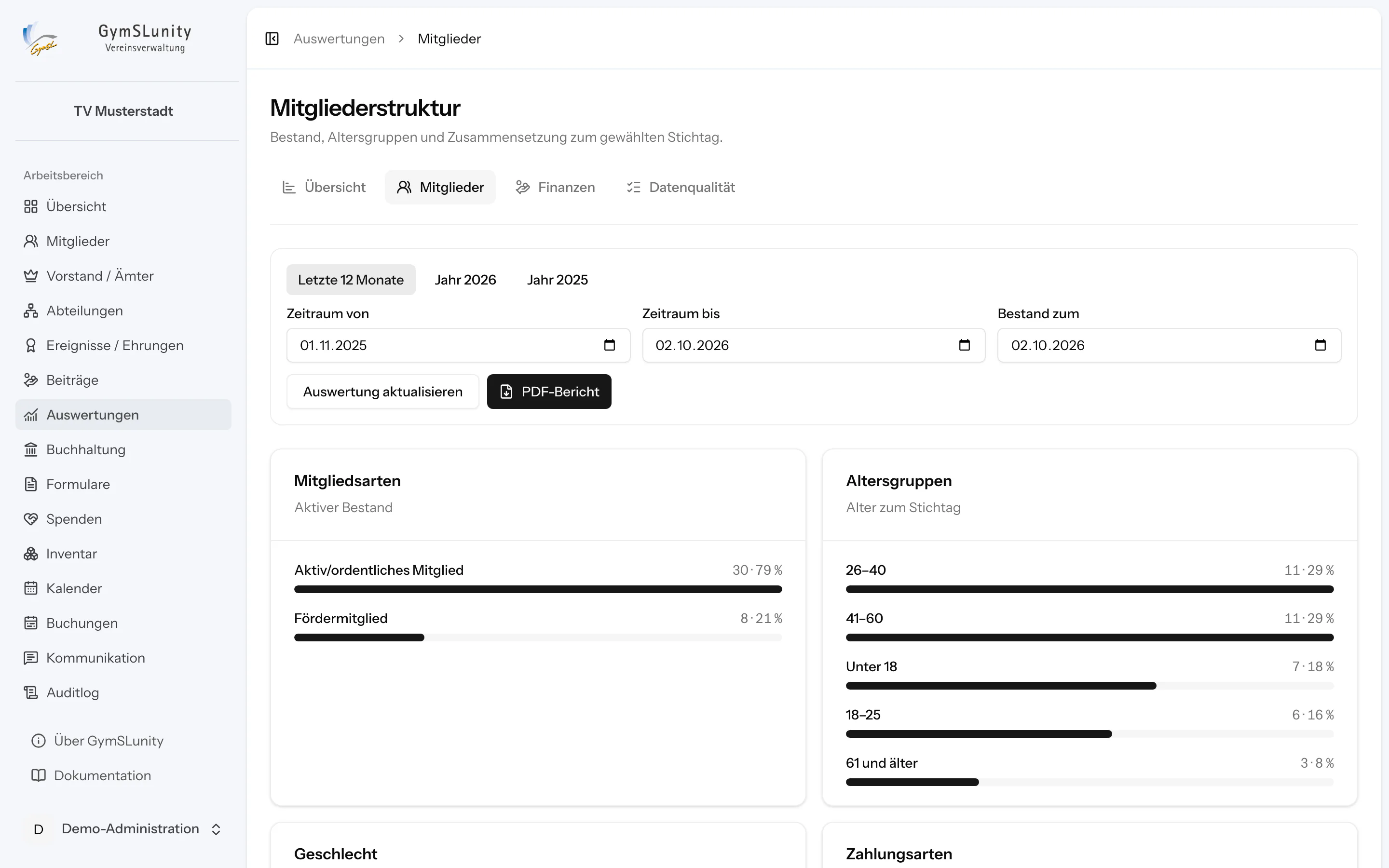Open Auswertungen in sidebar
The width and height of the screenshot is (1389, 868).
[x=123, y=415]
